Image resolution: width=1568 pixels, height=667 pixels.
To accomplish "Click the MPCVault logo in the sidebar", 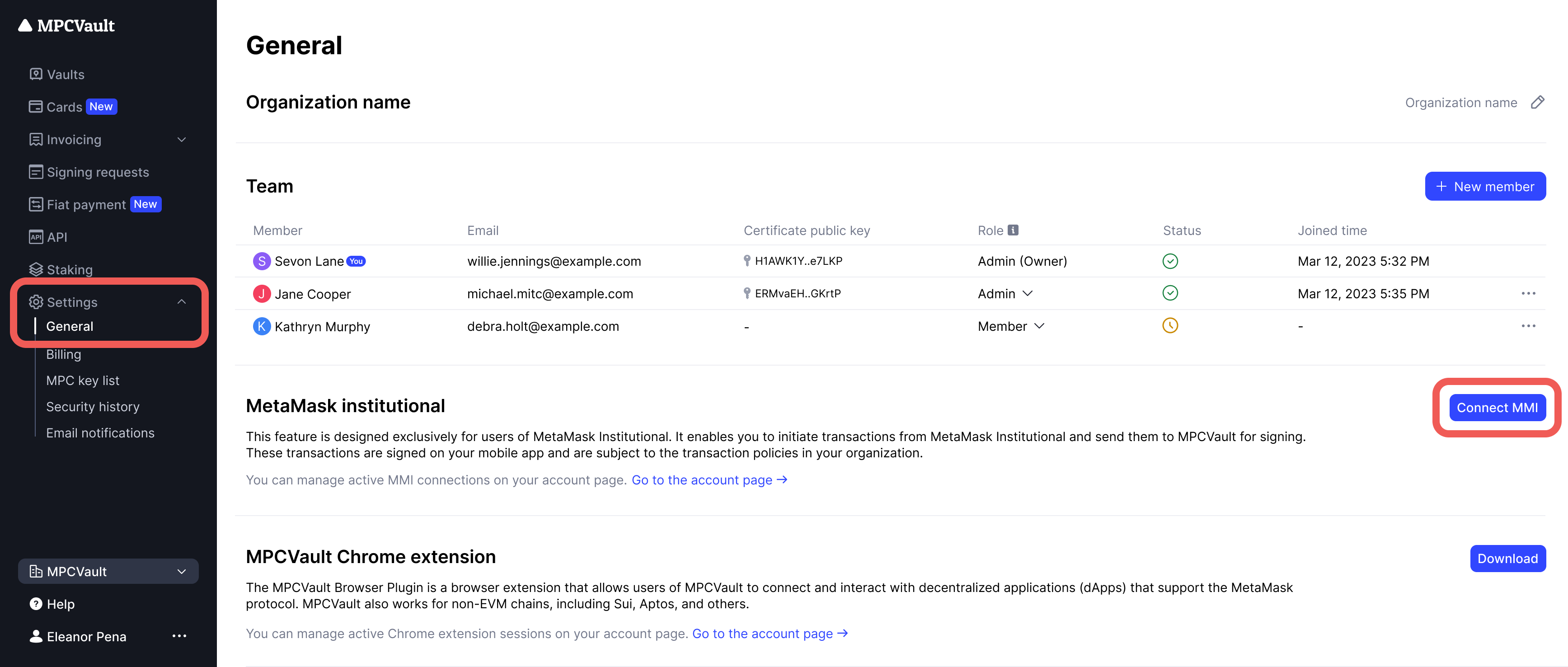I will point(66,26).
